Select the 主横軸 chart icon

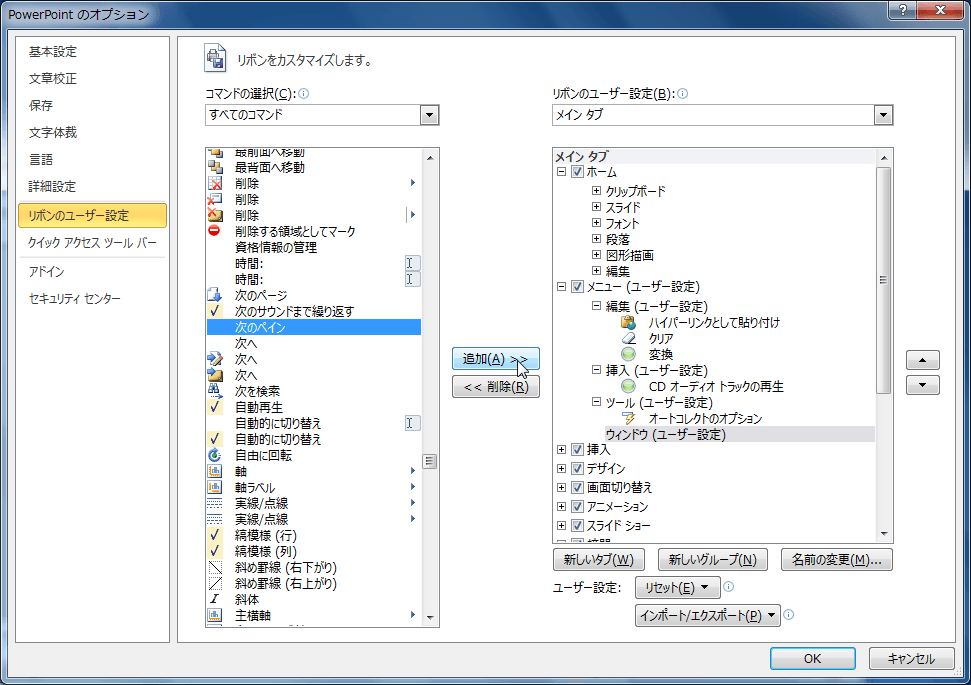[x=214, y=615]
